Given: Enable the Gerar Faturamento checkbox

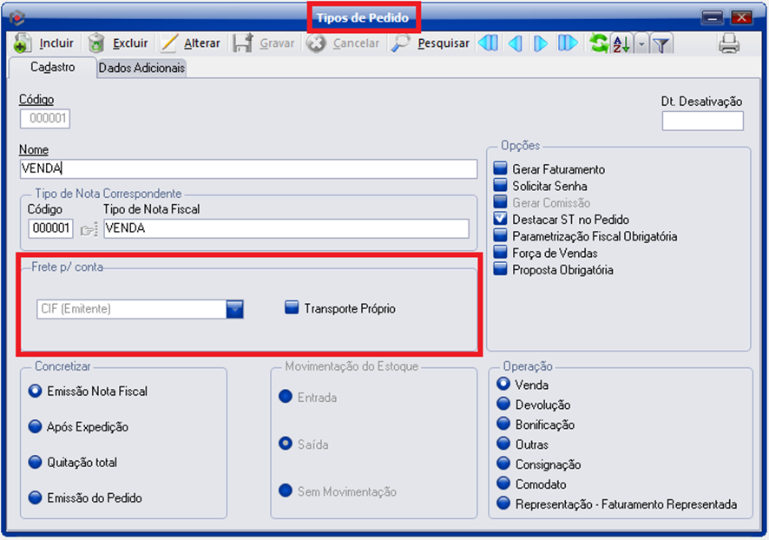Looking at the screenshot, I should (x=501, y=170).
